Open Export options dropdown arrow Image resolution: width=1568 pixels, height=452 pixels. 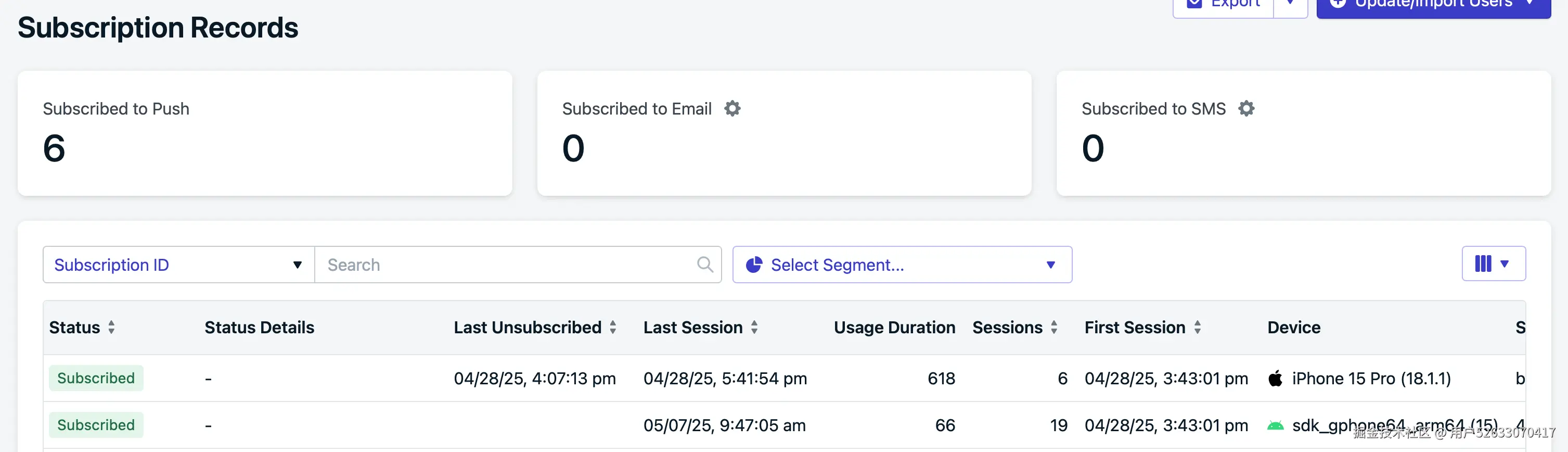pyautogui.click(x=1290, y=5)
